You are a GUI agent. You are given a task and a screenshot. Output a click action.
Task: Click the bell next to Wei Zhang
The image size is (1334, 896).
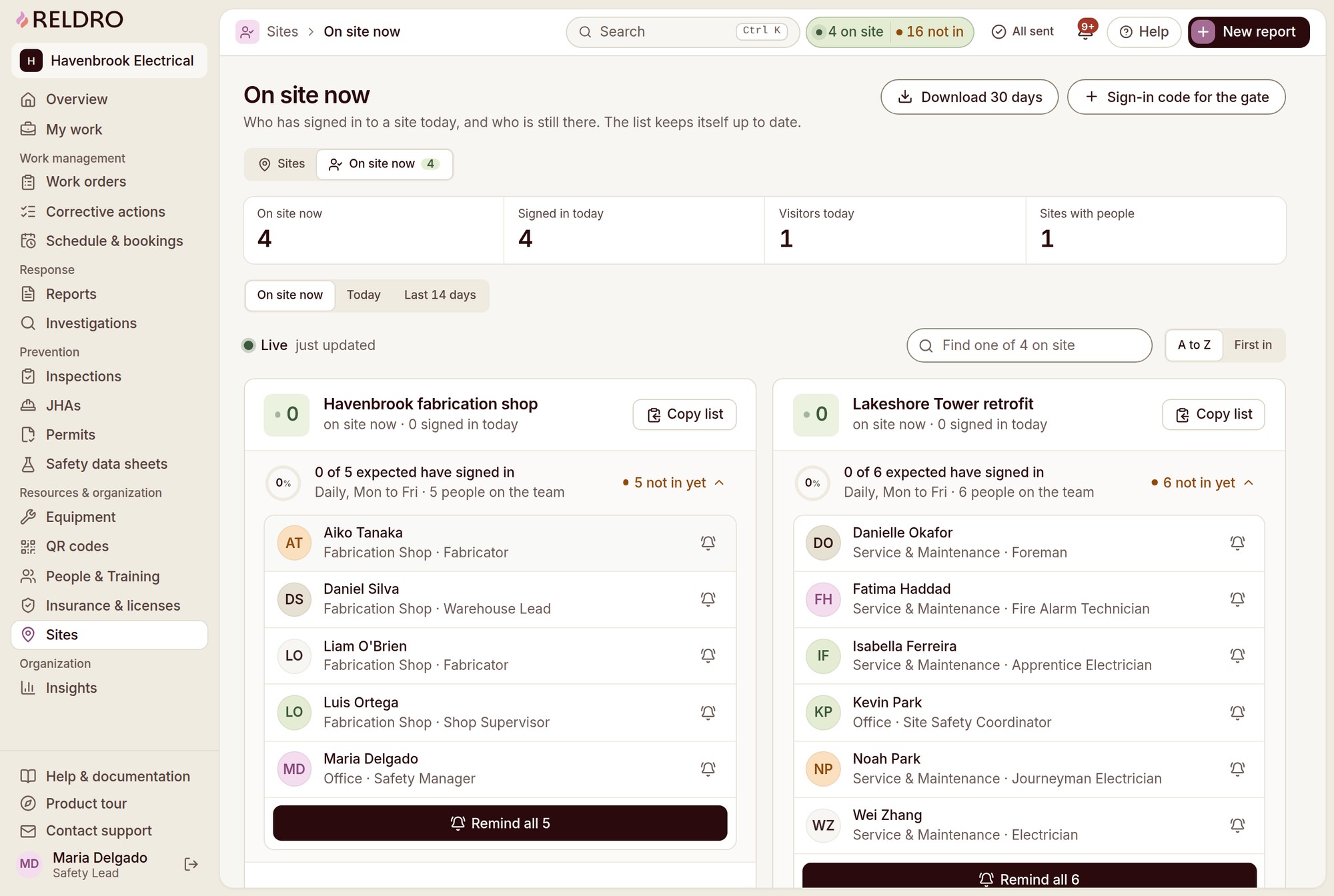click(x=1237, y=825)
